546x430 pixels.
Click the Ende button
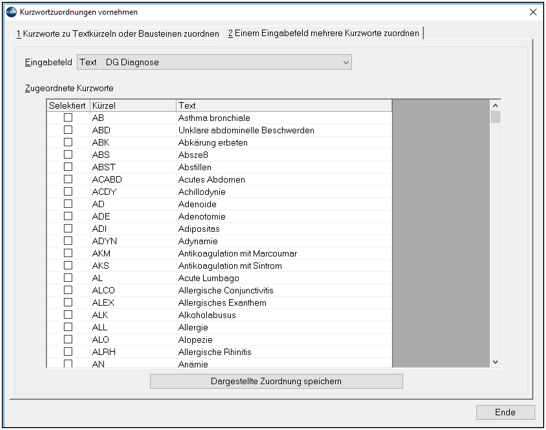(505, 412)
